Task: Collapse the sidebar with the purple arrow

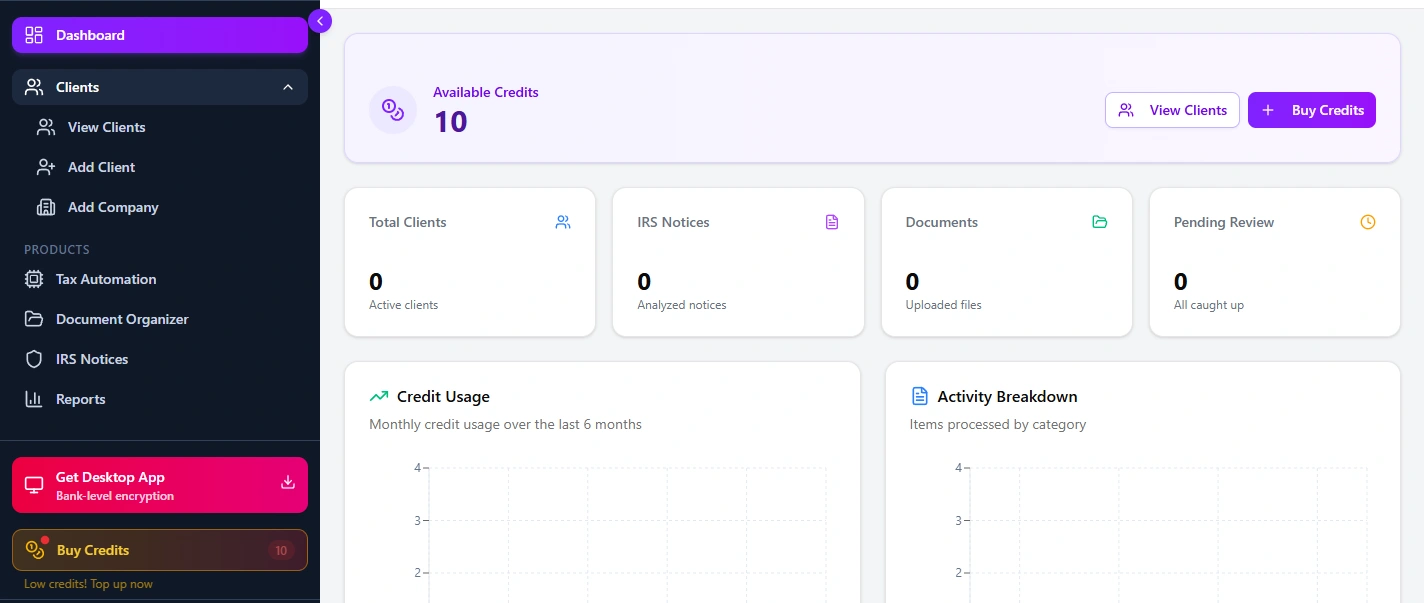Action: coord(320,20)
